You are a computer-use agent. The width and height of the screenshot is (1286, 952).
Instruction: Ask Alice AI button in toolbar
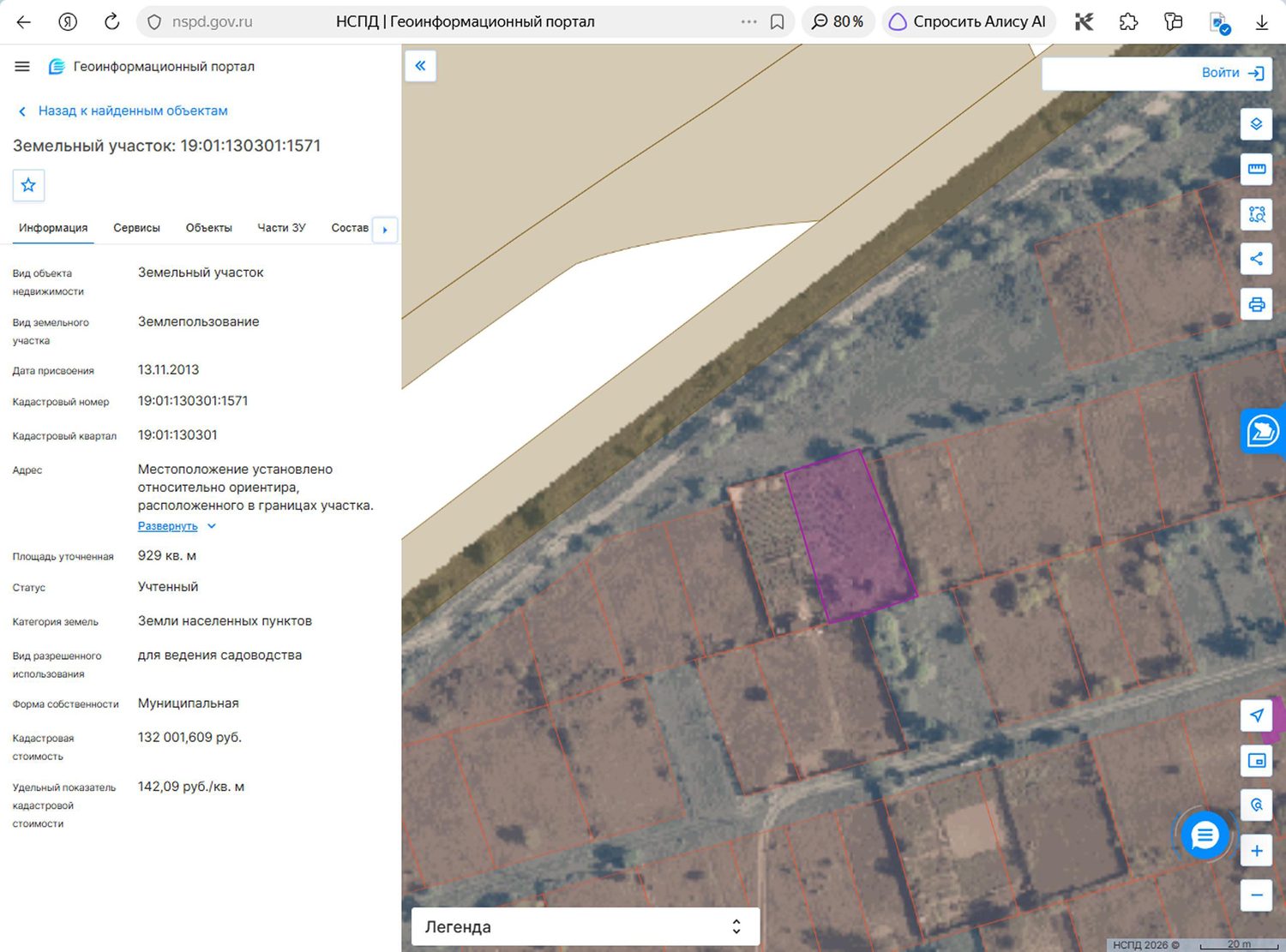pyautogui.click(x=968, y=22)
